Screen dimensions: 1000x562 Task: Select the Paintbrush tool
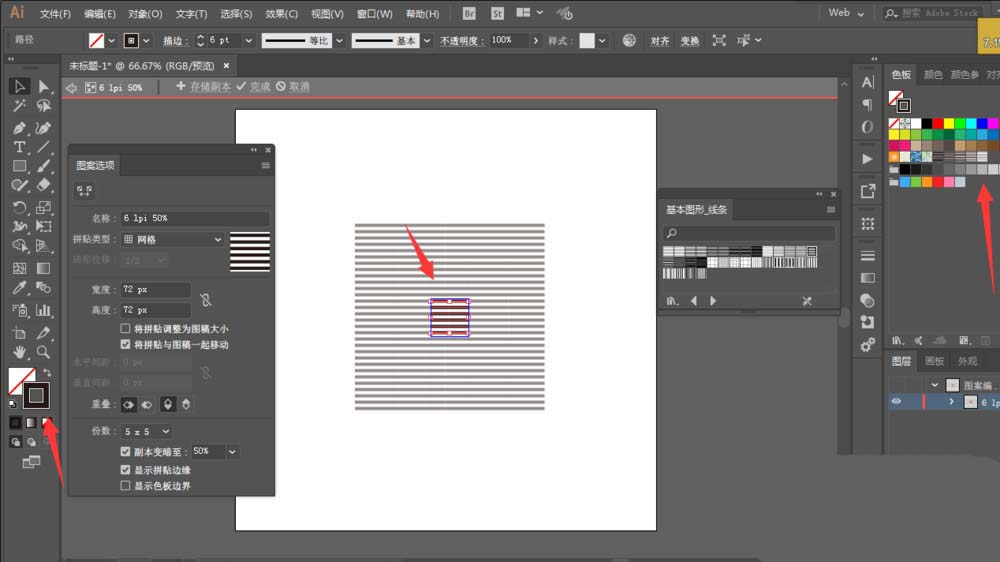coord(43,166)
